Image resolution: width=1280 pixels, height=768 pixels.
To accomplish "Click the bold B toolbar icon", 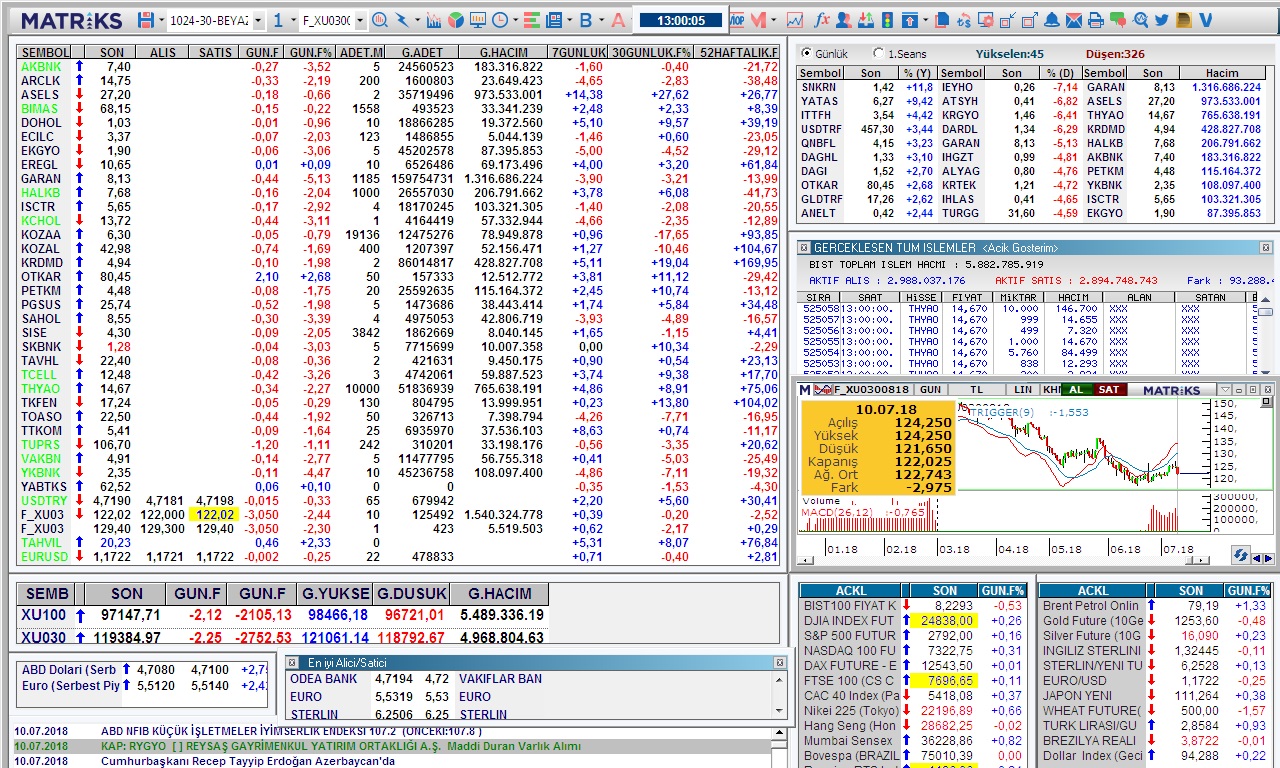I will click(586, 20).
